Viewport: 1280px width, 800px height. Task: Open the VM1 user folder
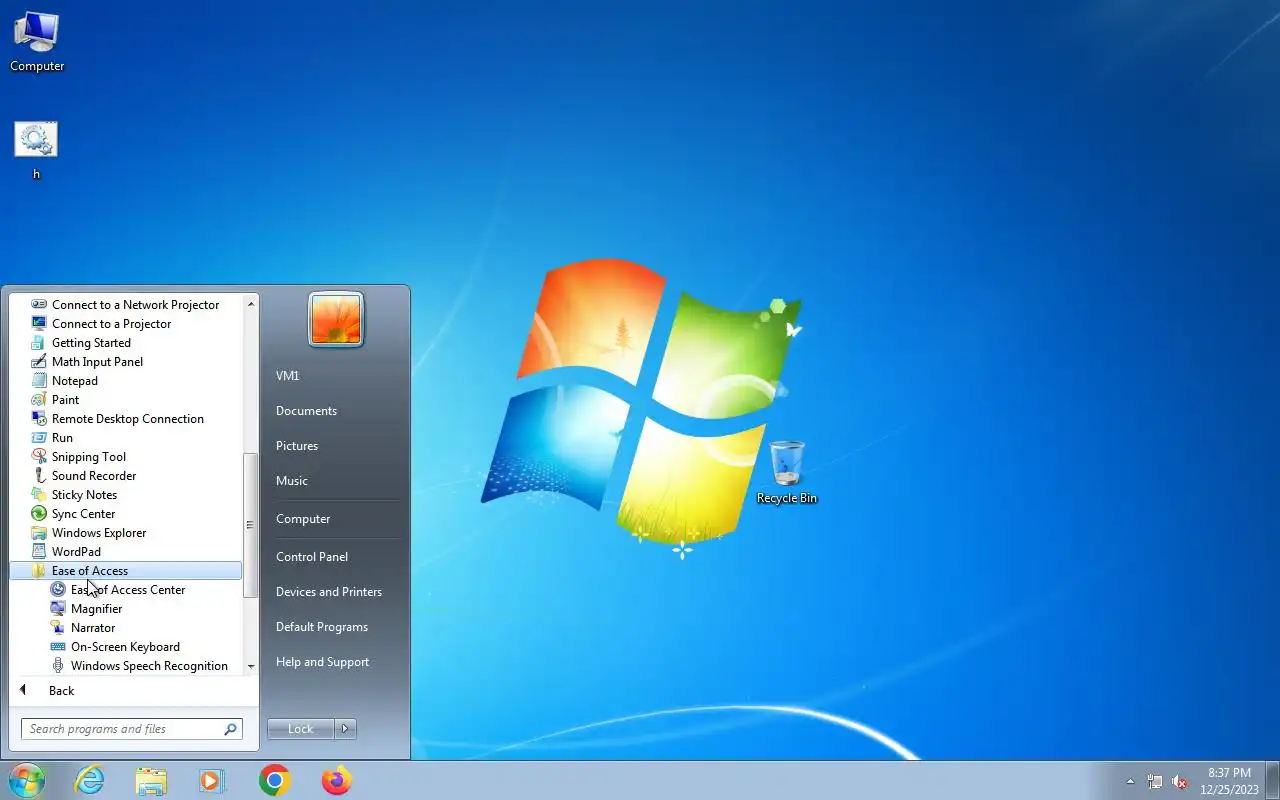[x=335, y=376]
